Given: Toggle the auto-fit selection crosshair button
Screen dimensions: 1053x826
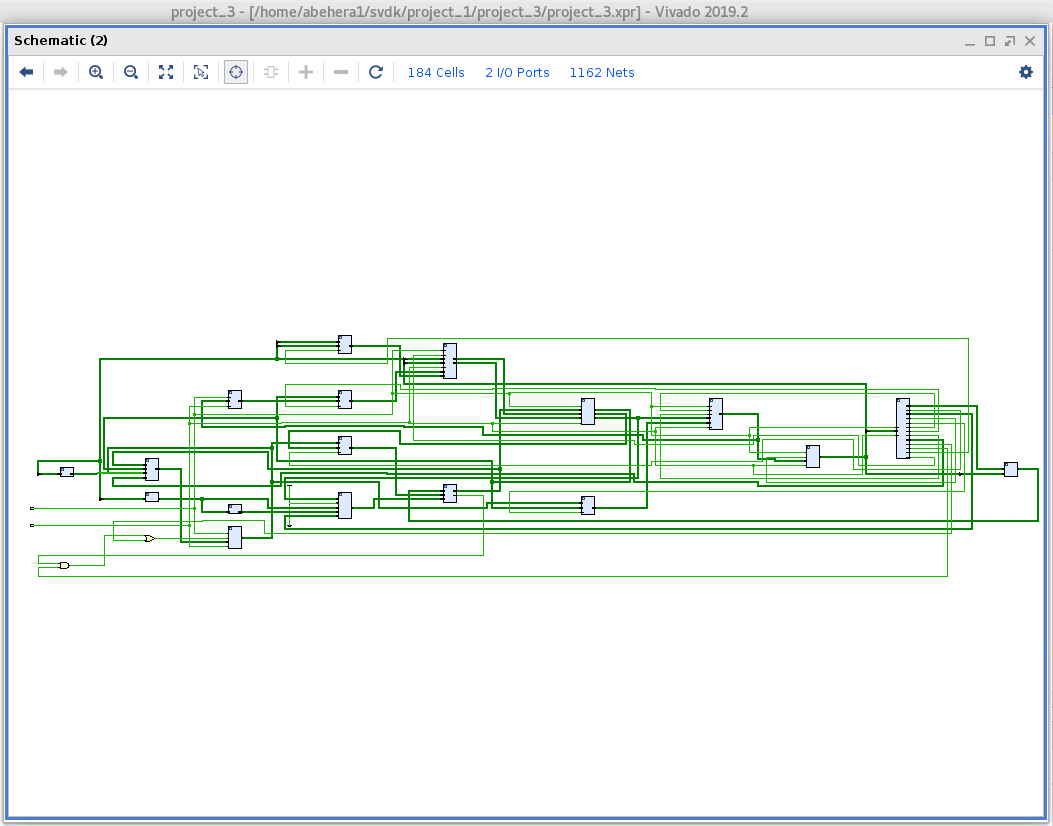Looking at the screenshot, I should click(x=236, y=72).
